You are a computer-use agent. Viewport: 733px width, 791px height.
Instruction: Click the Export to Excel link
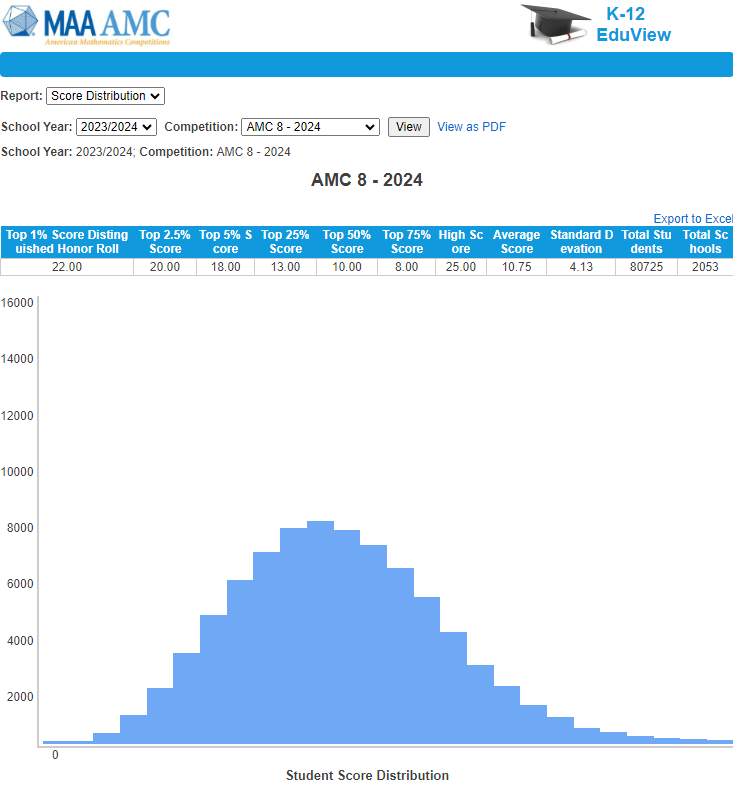[693, 218]
